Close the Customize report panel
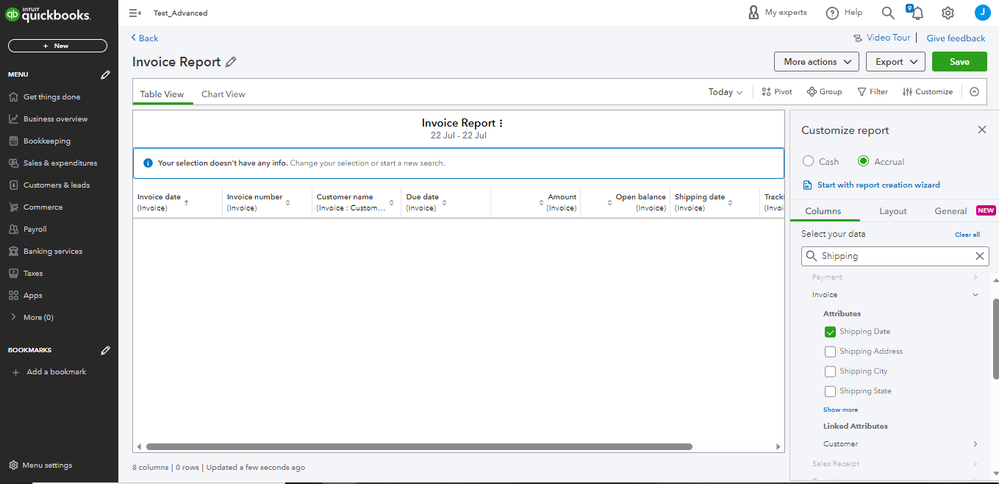999x484 pixels. click(982, 130)
